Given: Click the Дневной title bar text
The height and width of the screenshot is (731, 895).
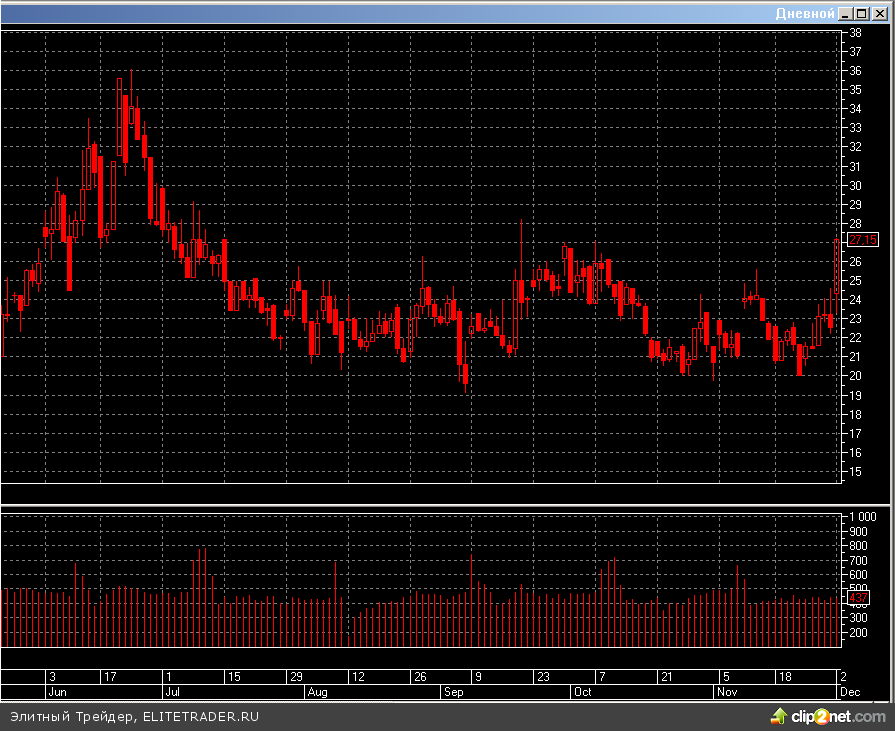Looking at the screenshot, I should tap(805, 13).
